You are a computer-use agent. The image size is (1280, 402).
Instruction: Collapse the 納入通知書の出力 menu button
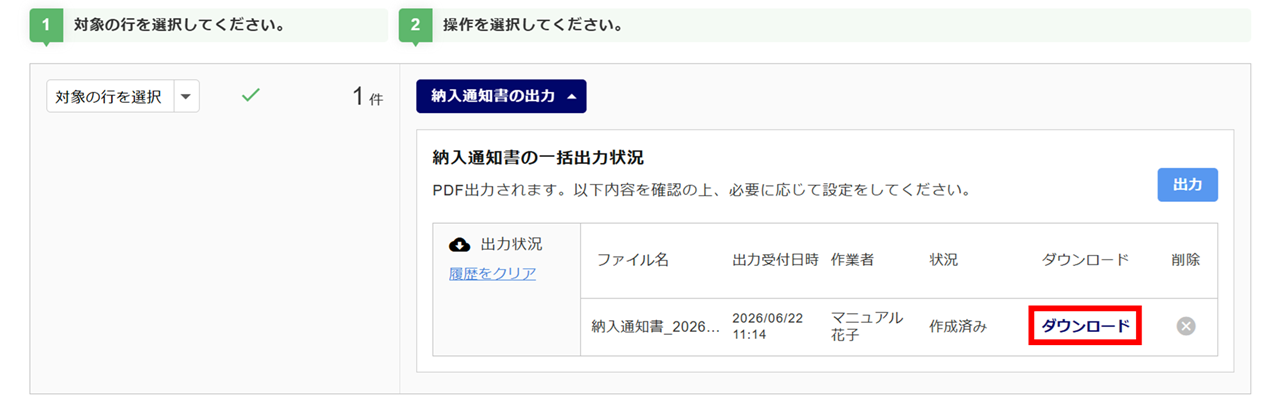pos(501,97)
